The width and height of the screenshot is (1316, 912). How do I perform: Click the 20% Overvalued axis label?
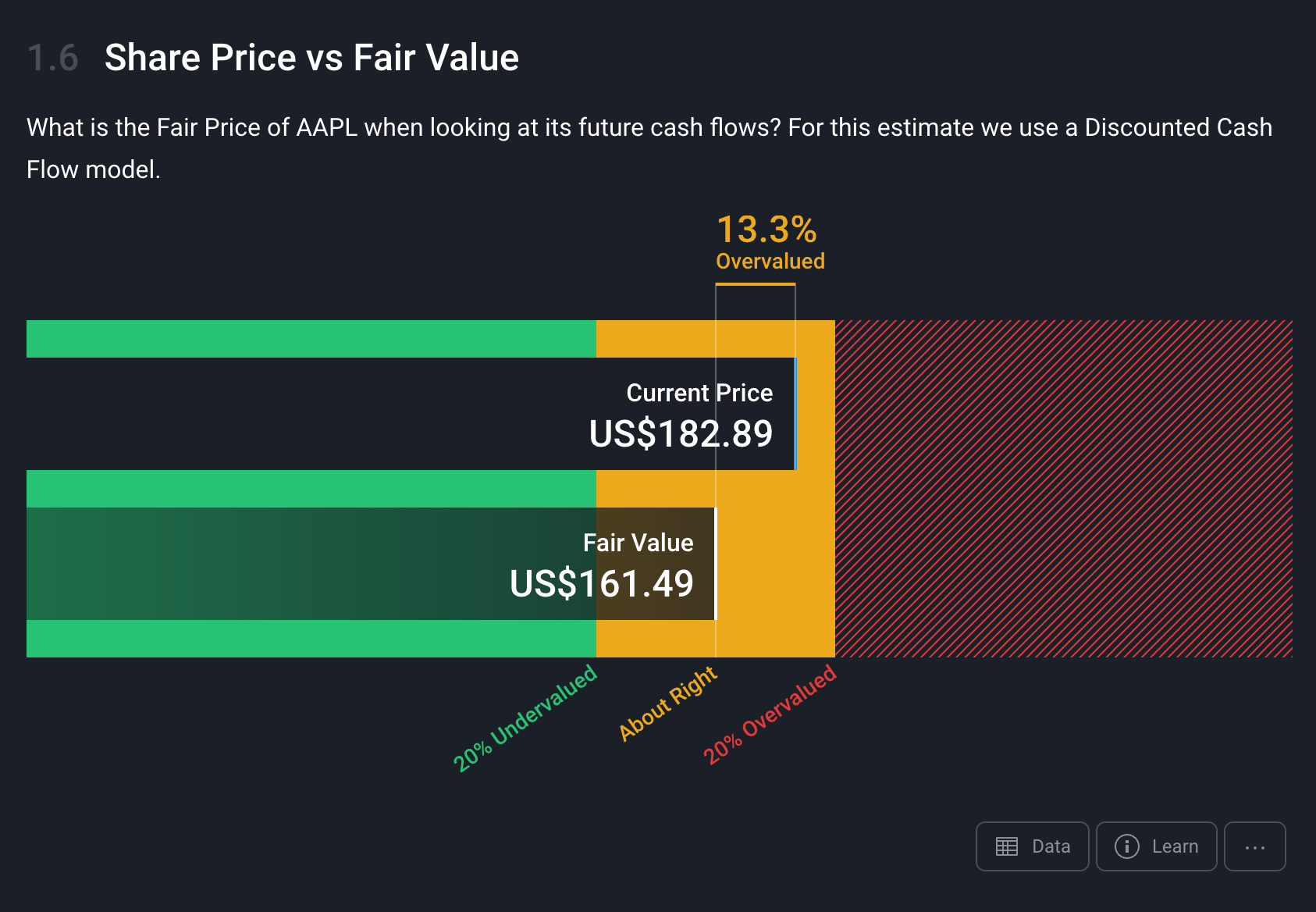(770, 715)
